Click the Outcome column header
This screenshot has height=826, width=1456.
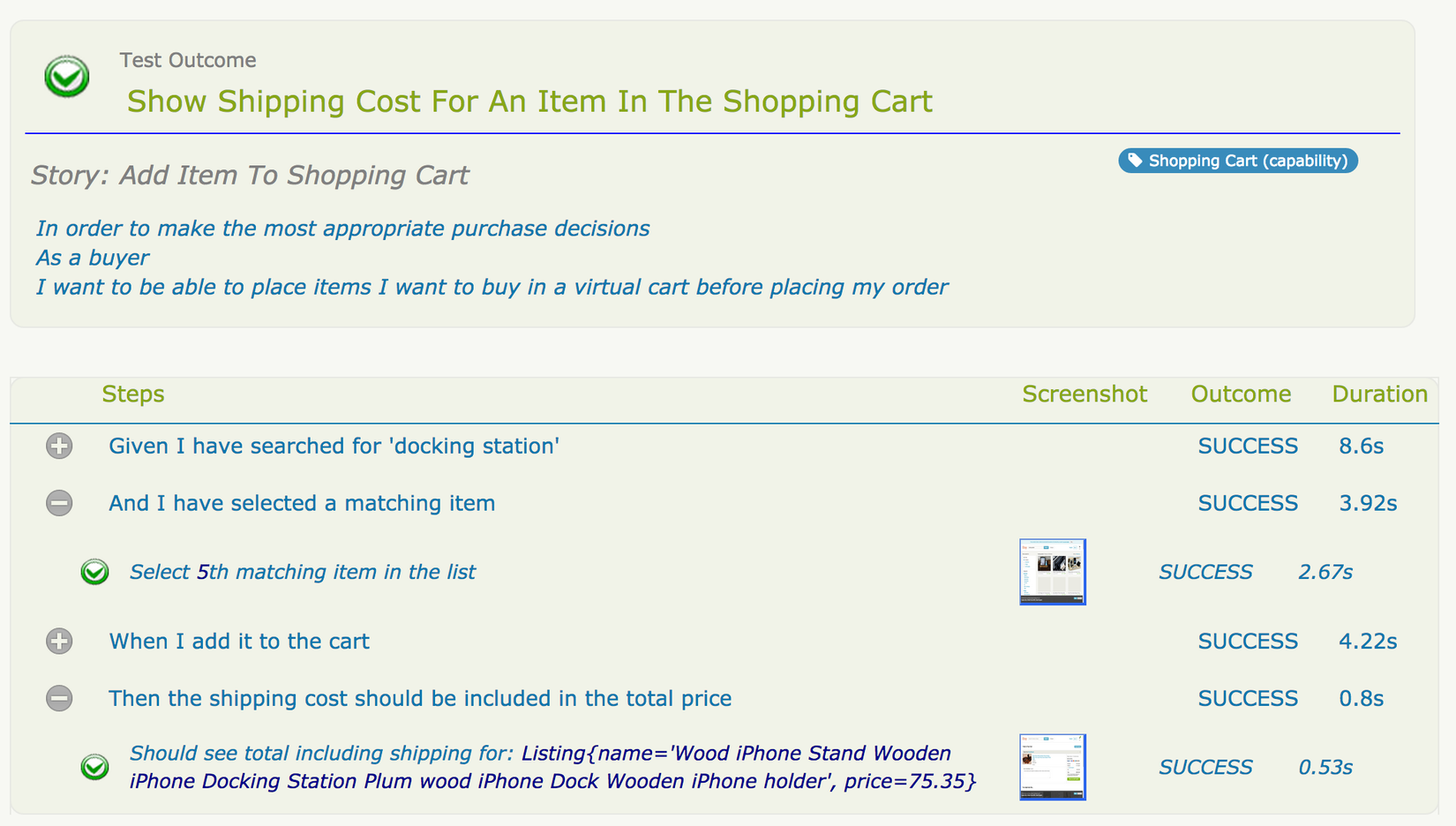(1240, 394)
